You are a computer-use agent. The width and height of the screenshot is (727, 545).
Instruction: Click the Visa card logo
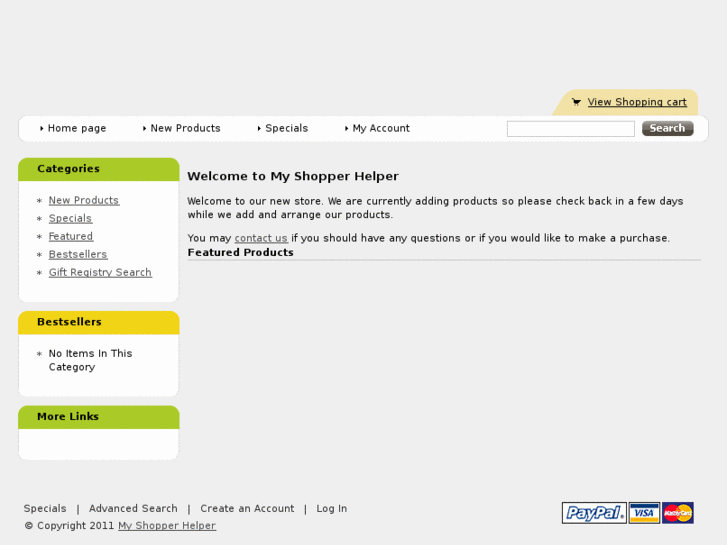[x=644, y=513]
